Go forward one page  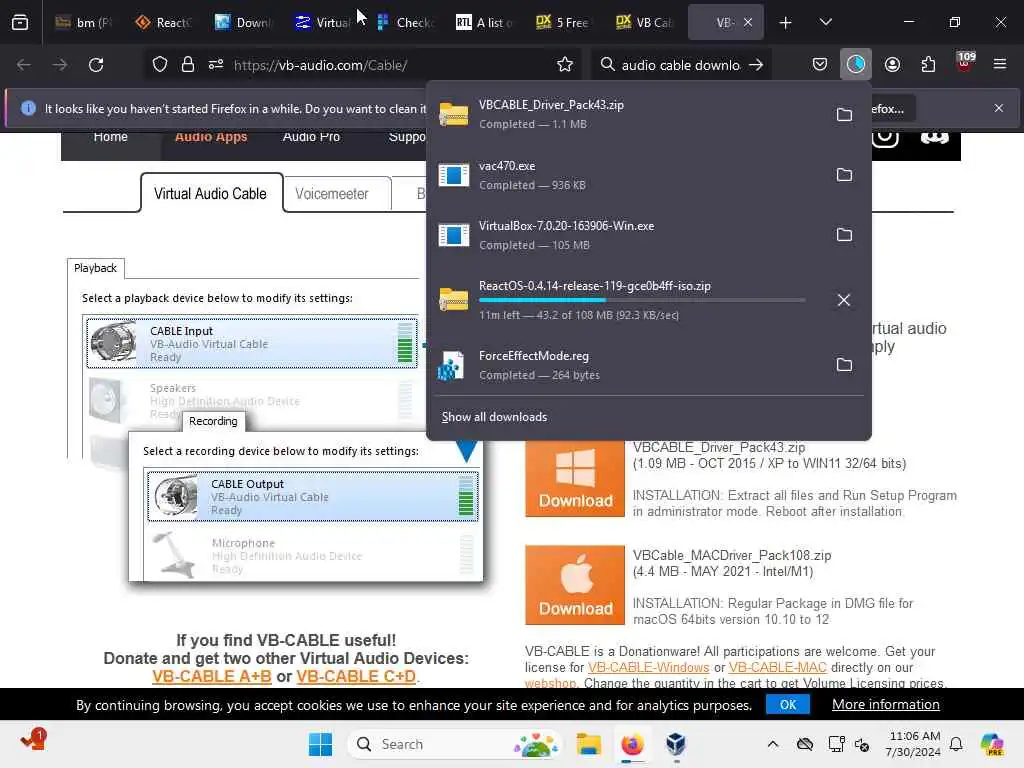59,65
